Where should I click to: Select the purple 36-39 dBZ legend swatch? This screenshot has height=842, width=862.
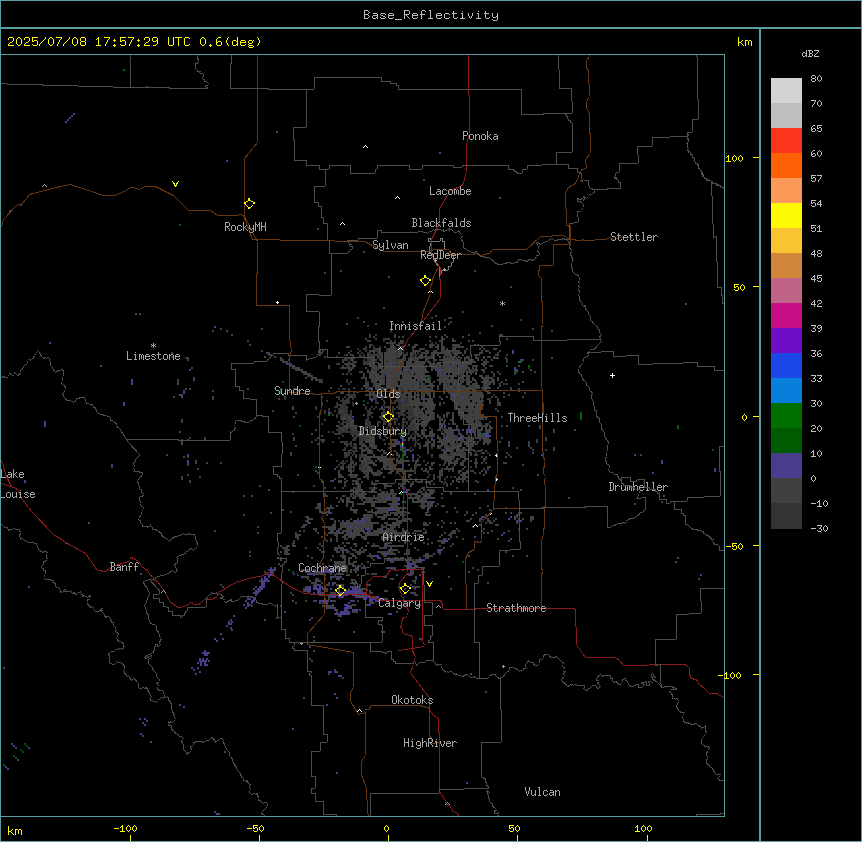click(x=786, y=341)
